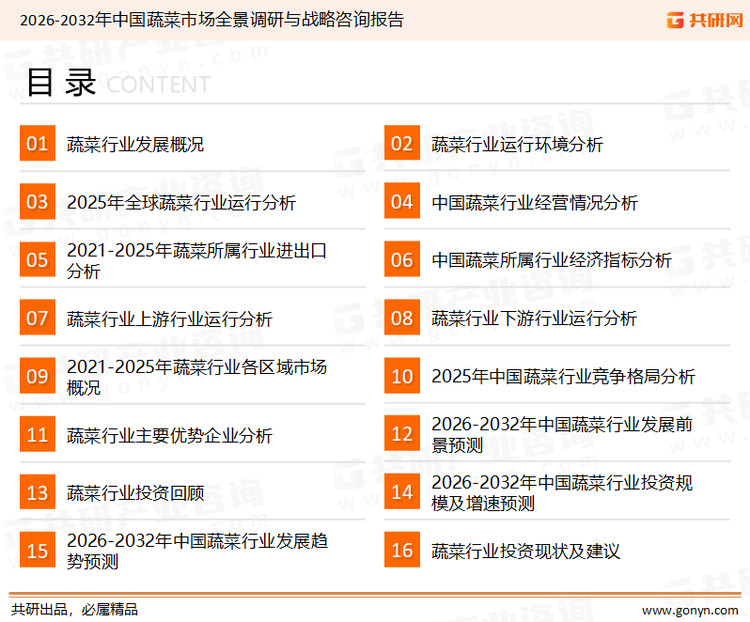Open 蔬菜行业主要优势企业分析 chapter
The image size is (750, 622).
[169, 435]
